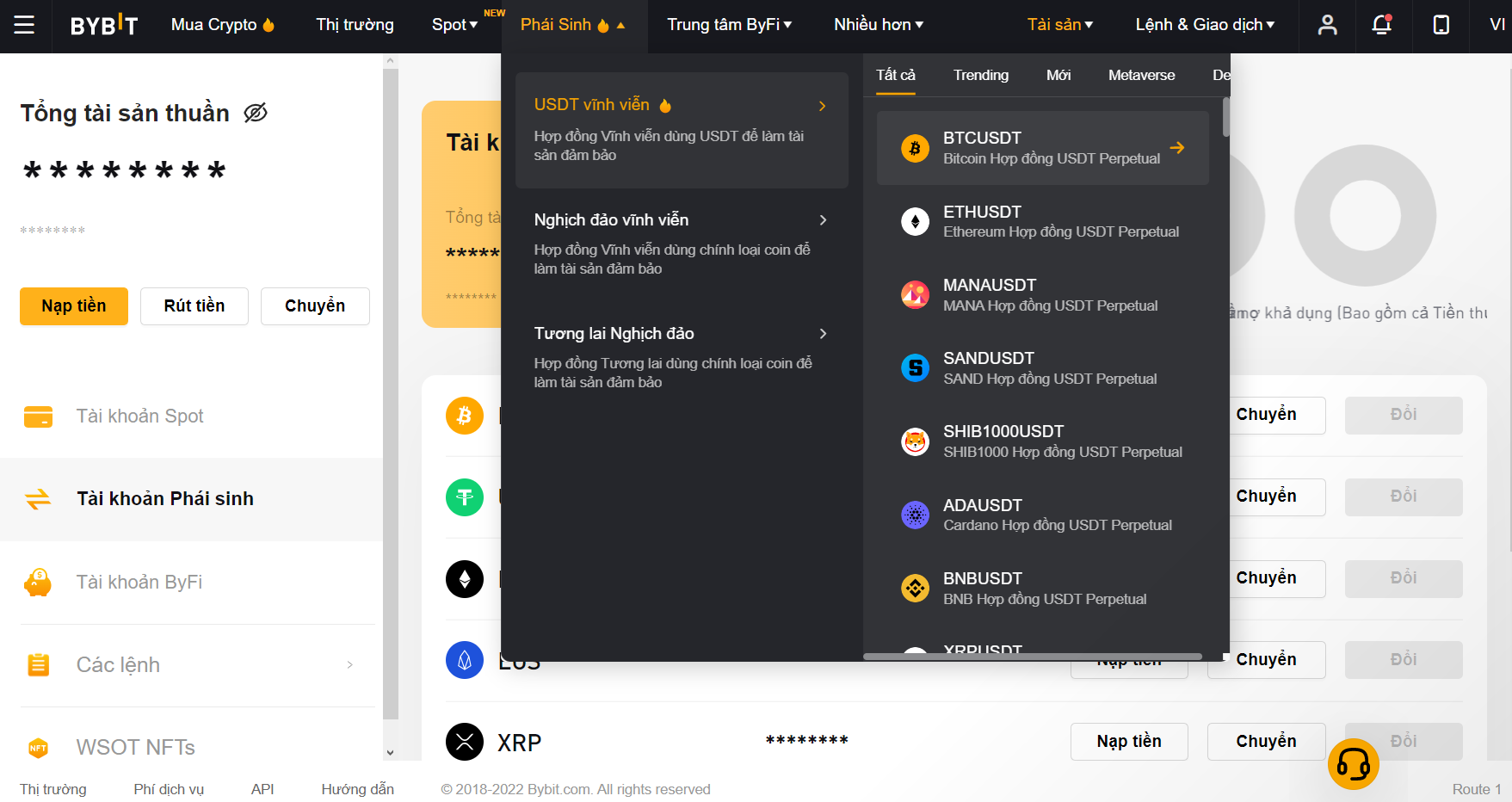Click the Thị trường footer link
Image resolution: width=1512 pixels, height=802 pixels.
pos(53,789)
